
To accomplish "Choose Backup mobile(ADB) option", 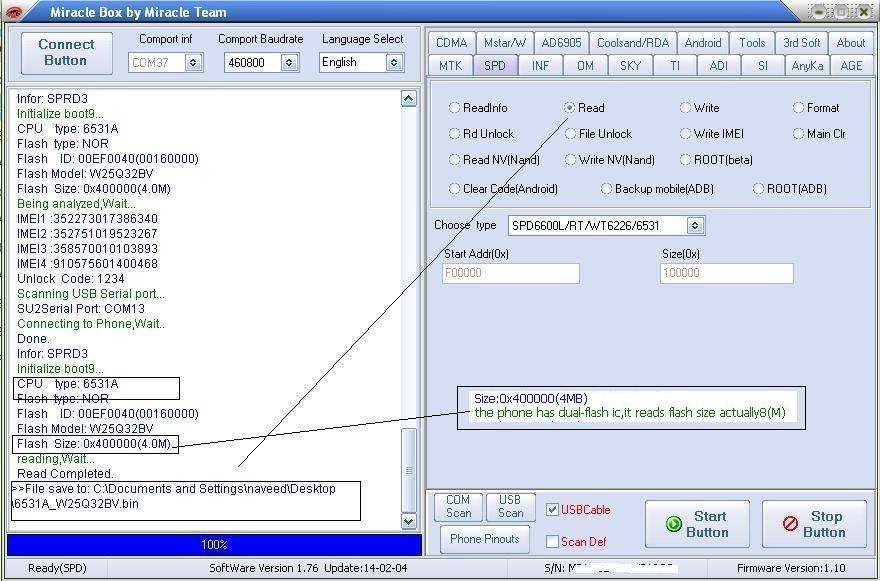I will coord(606,189).
